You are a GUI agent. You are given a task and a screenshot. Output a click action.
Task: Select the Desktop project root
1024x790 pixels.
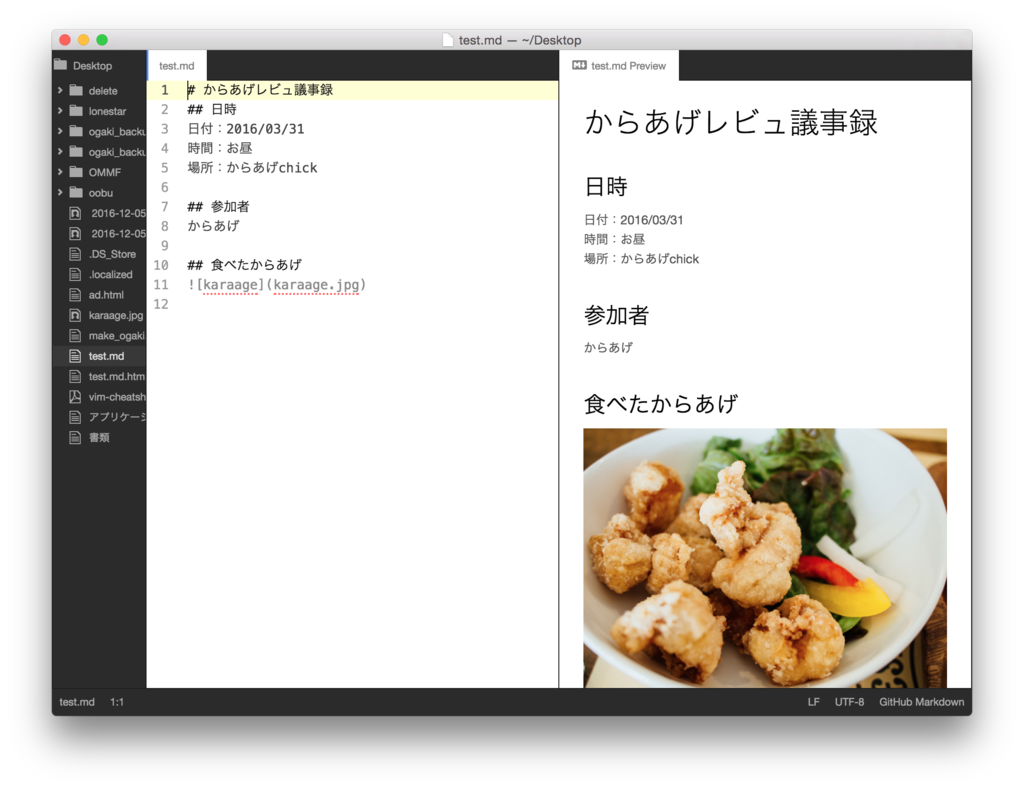click(99, 65)
